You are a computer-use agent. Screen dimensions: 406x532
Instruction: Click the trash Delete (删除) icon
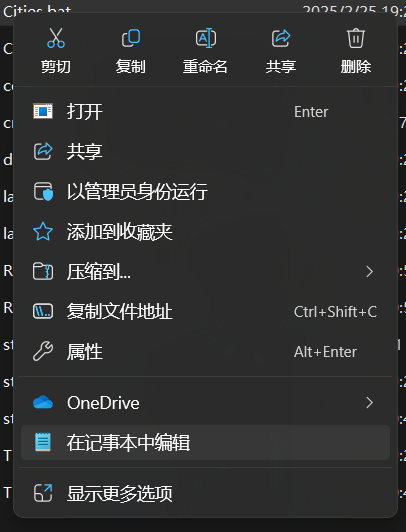356,38
